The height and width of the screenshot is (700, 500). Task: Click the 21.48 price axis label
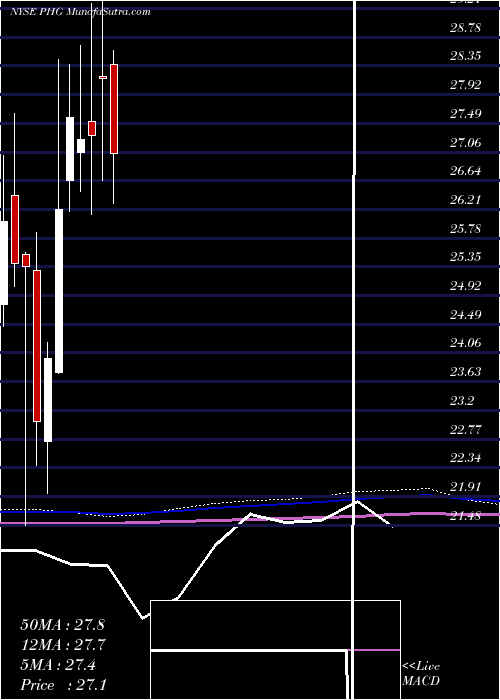(x=465, y=516)
